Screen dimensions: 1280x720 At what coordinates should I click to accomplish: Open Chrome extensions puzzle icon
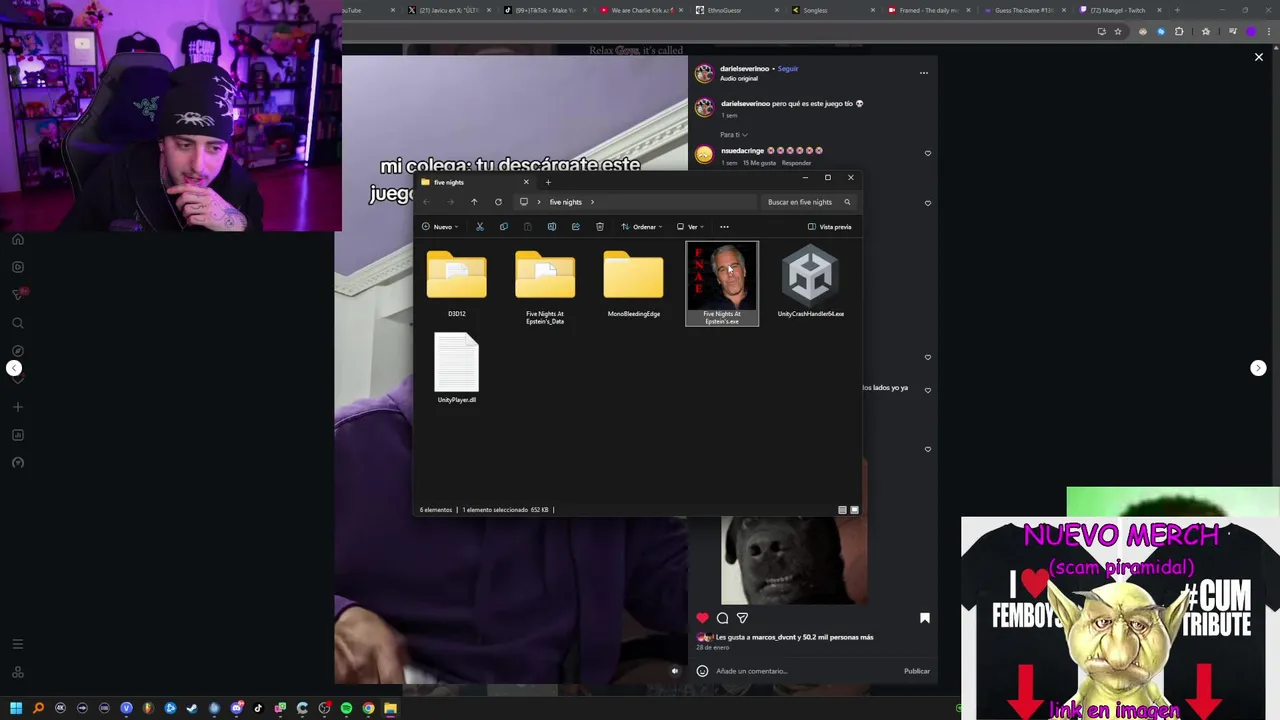[x=1179, y=32]
